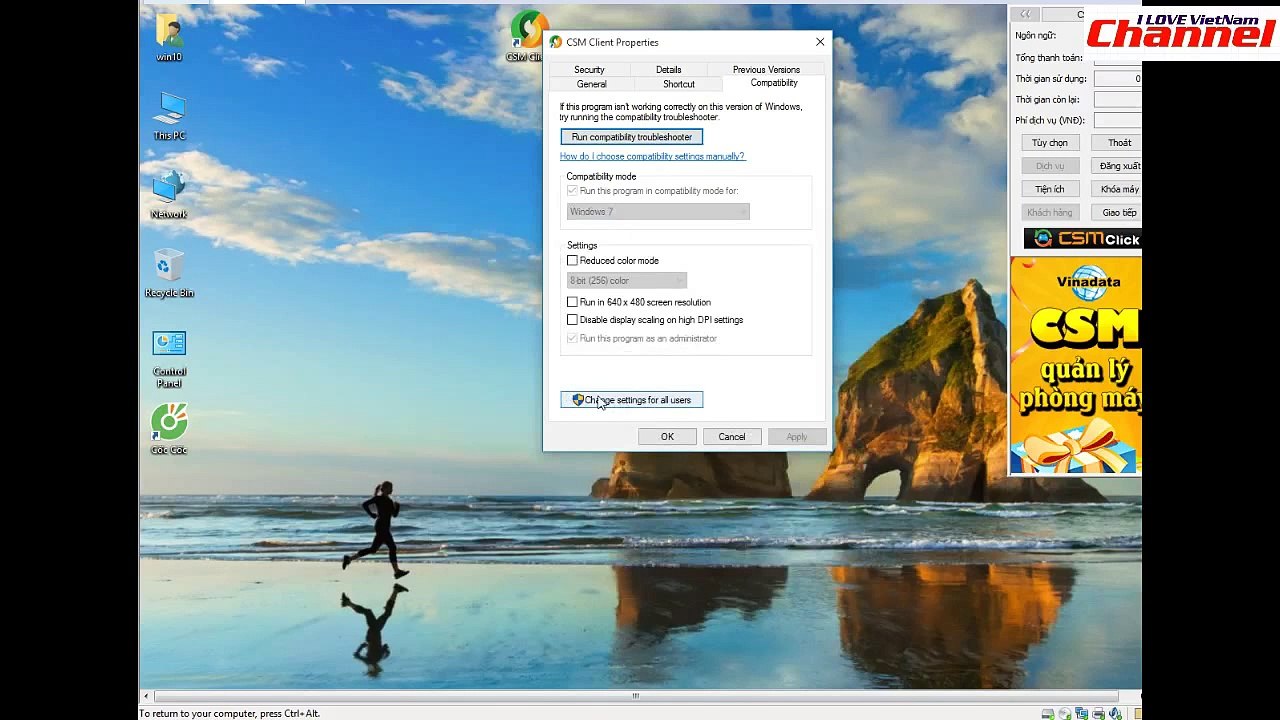Switch to the Previous Versions tab

tap(766, 70)
